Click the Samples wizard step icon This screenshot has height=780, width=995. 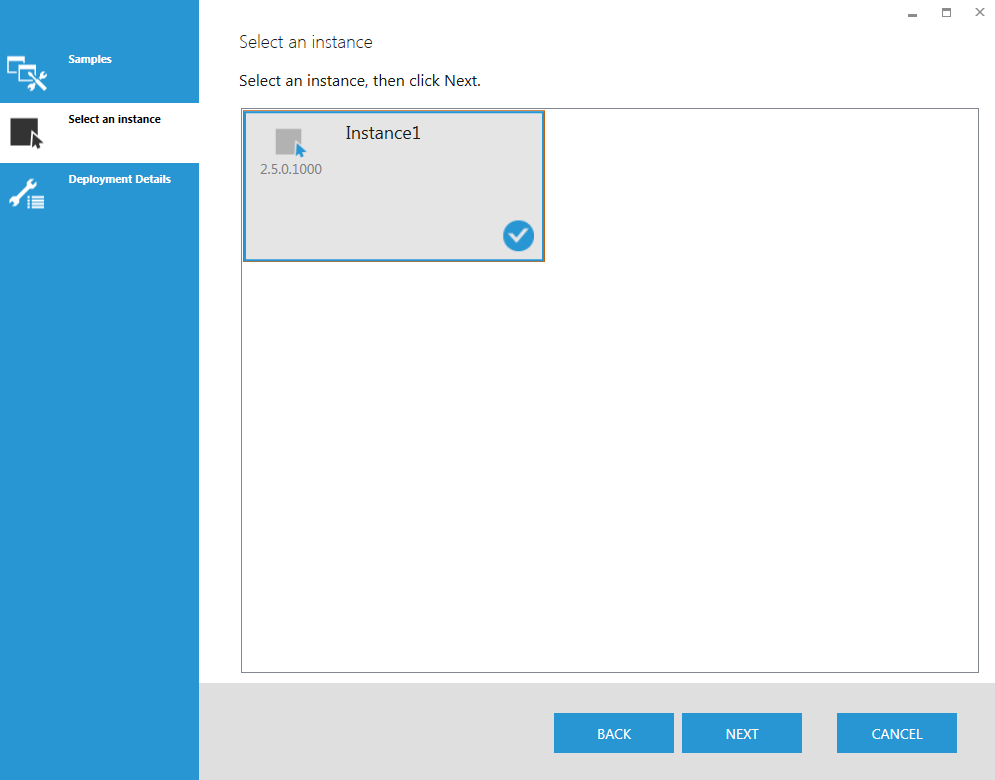27,73
